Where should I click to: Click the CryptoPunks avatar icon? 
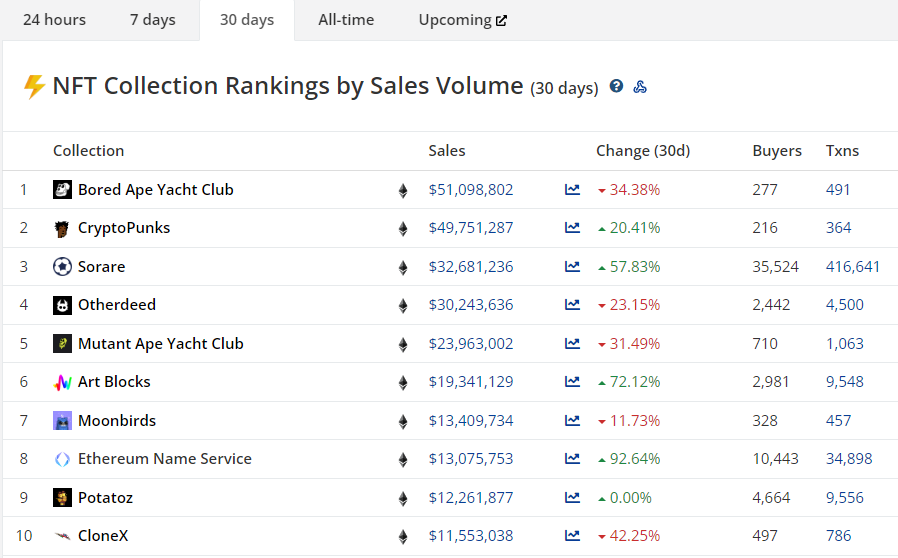(62, 228)
